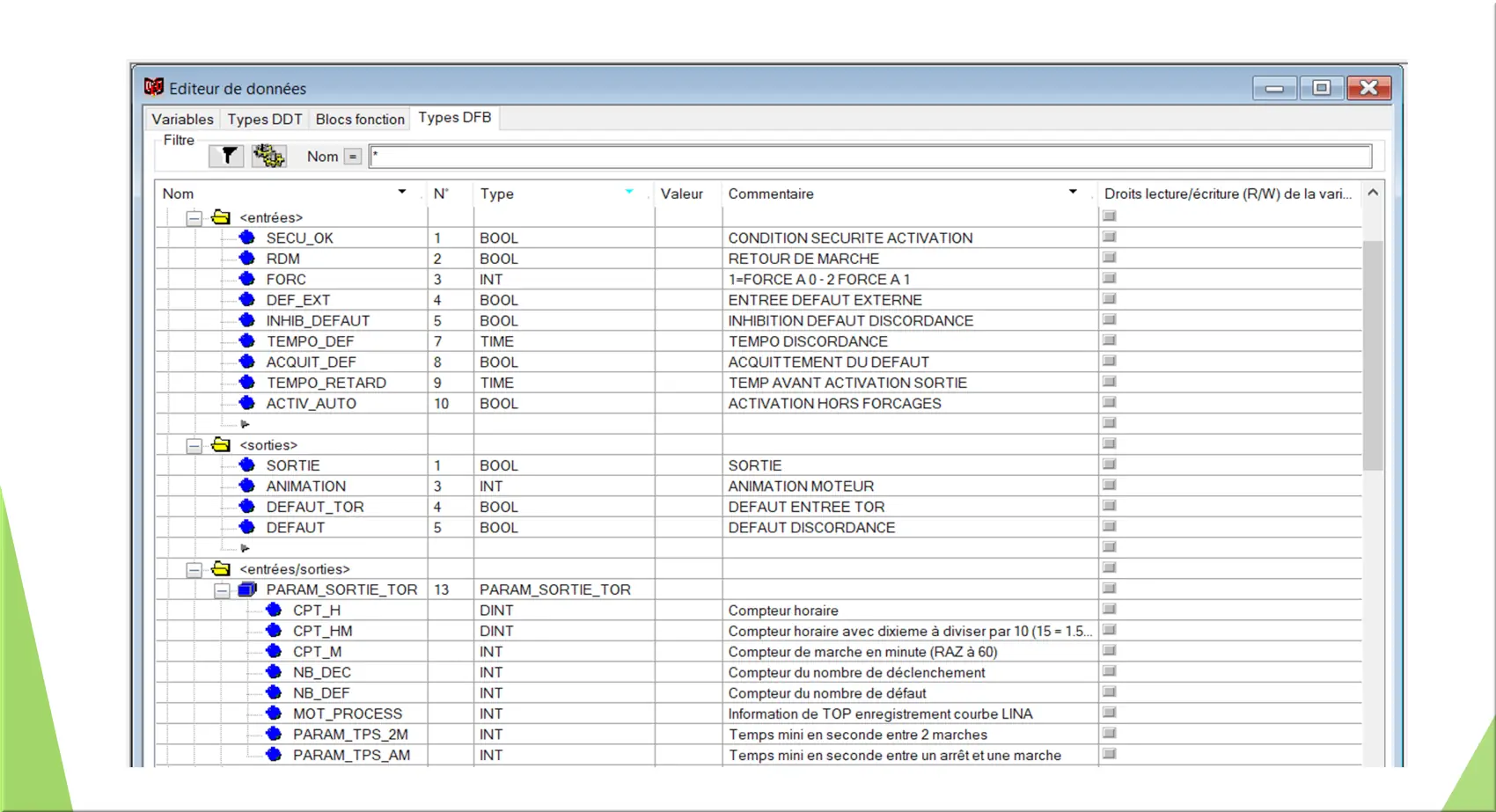
Task: Select the TEMPO_RETARD variable icon
Action: pos(247,382)
